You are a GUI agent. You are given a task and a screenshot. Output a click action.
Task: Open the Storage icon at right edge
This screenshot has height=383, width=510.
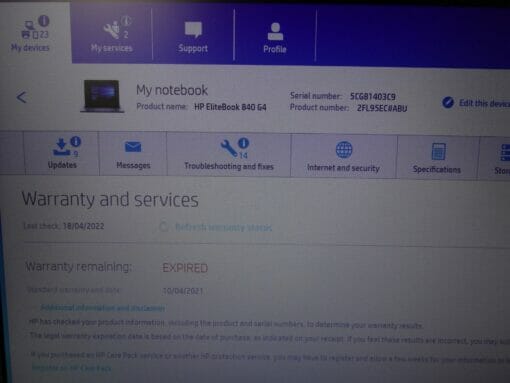(505, 153)
